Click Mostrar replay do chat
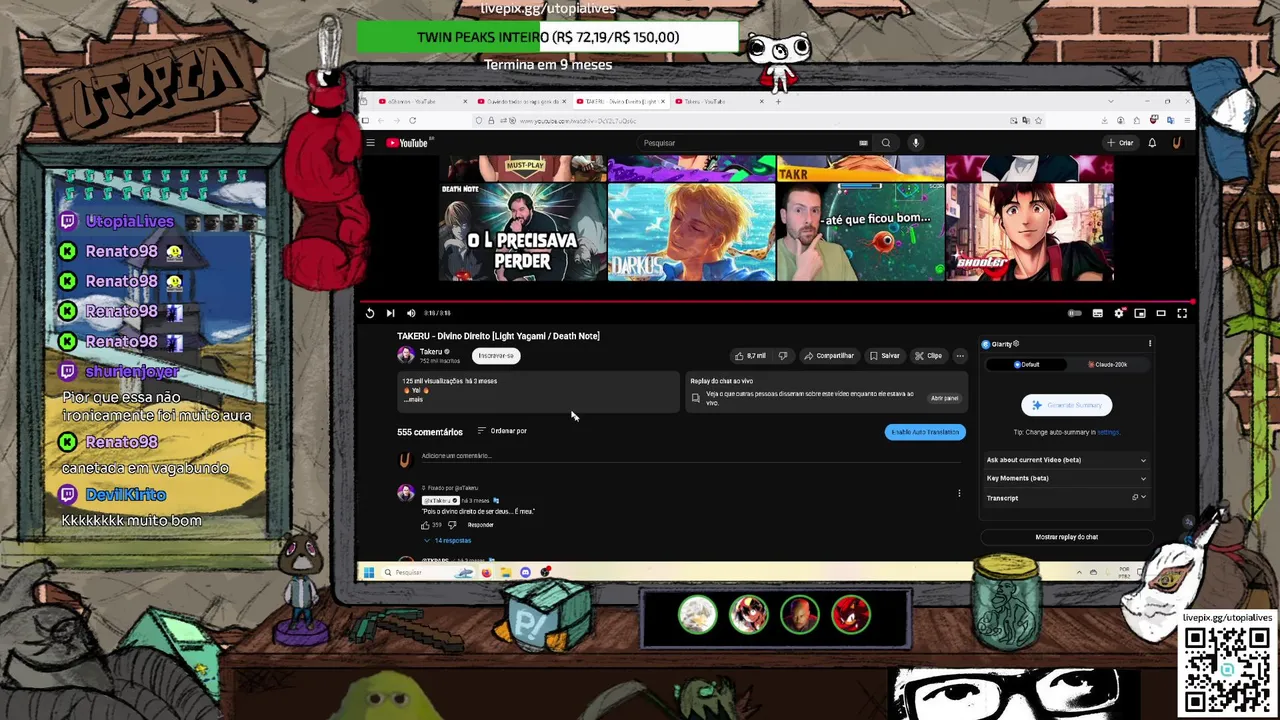 (1066, 537)
